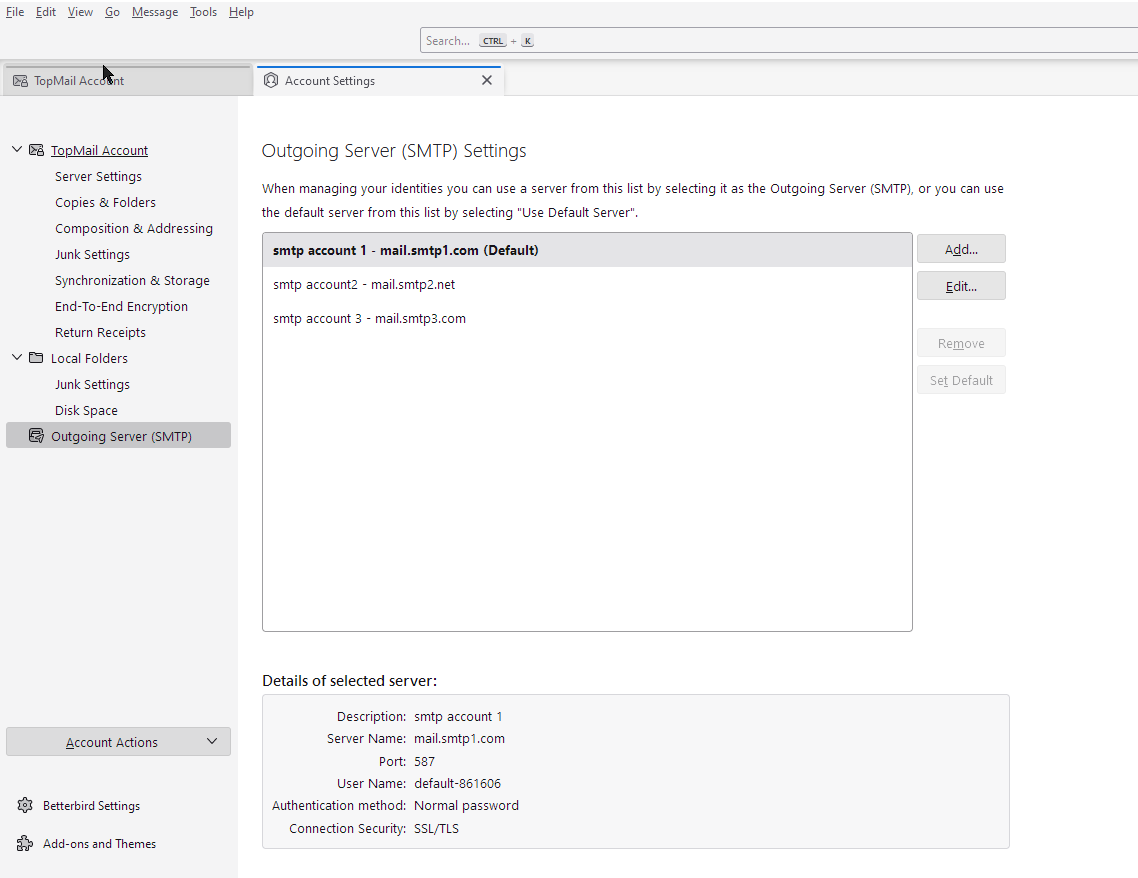The width and height of the screenshot is (1138, 878).
Task: Open the Edit menu
Action: (x=46, y=12)
